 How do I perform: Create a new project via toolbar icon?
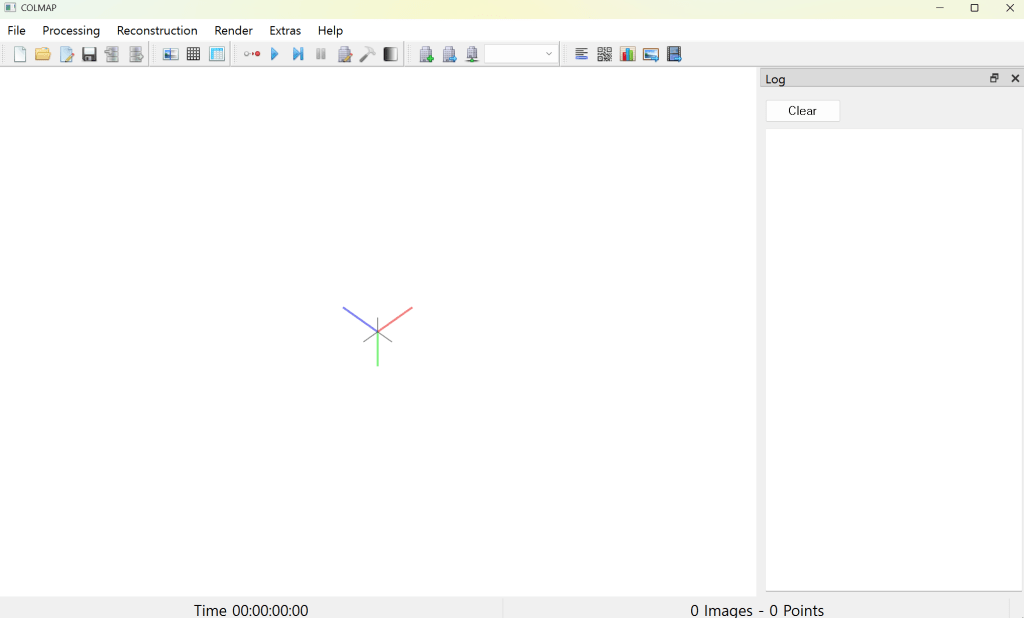pyautogui.click(x=20, y=54)
